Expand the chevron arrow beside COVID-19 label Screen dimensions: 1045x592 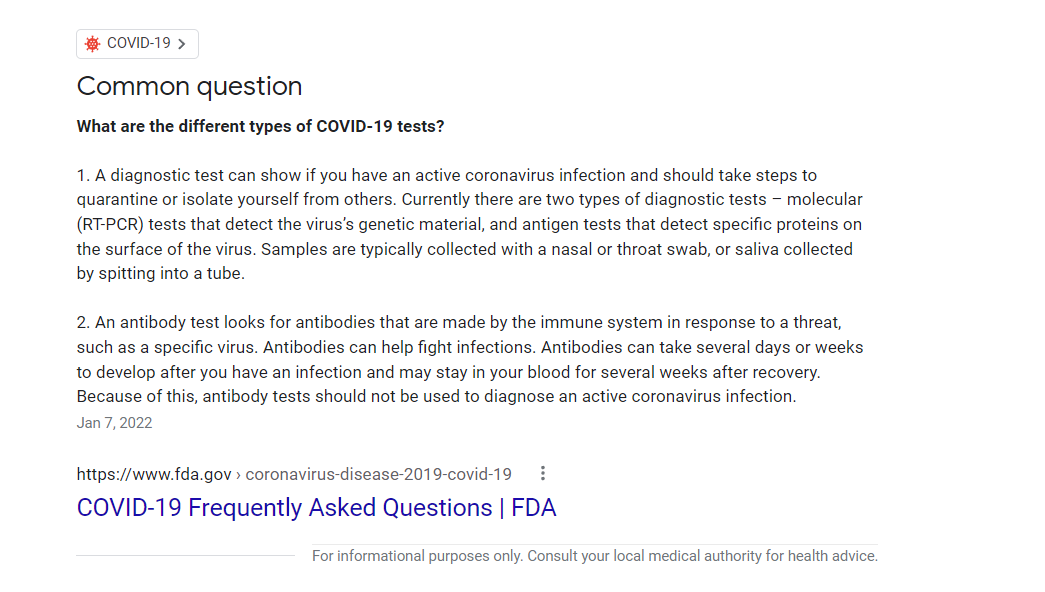pos(182,44)
